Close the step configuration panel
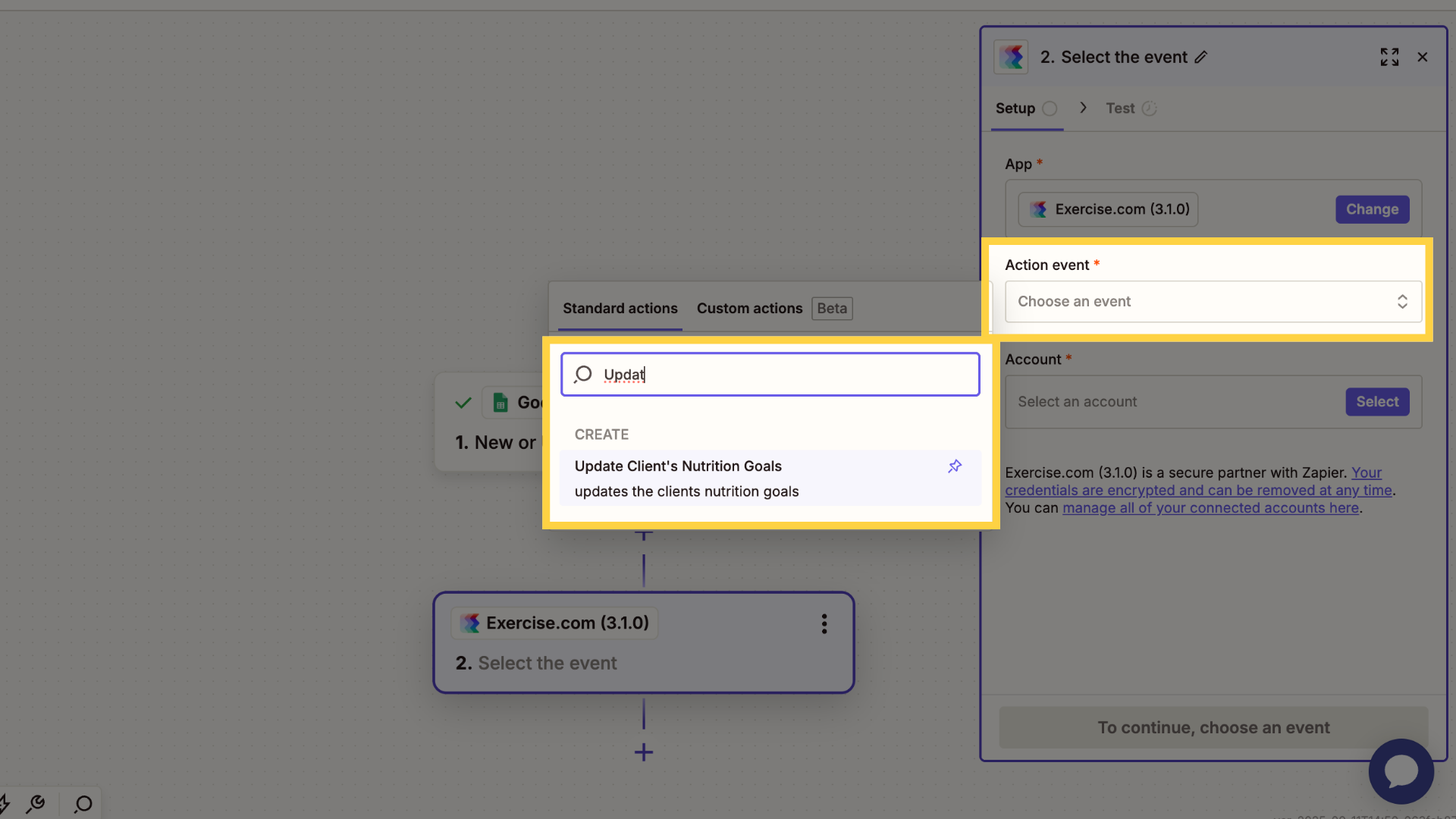The image size is (1456, 819). point(1423,57)
